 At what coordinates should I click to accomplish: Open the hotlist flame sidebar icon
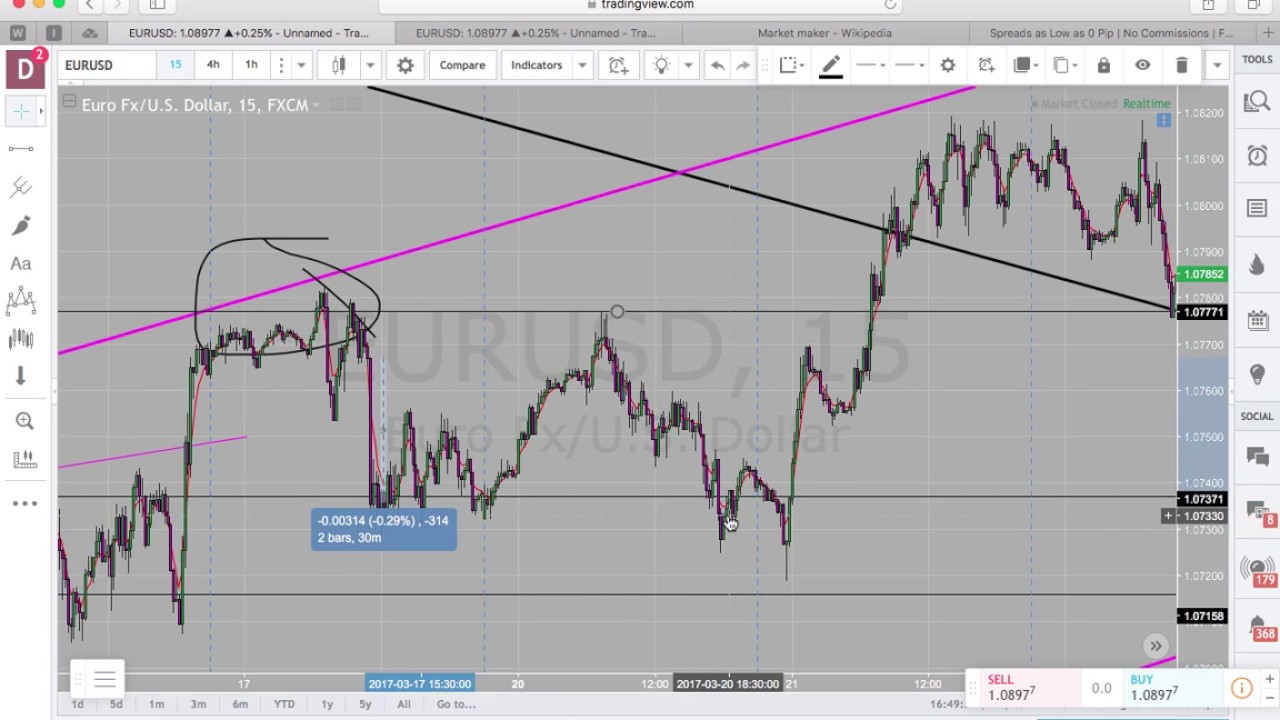(1257, 265)
